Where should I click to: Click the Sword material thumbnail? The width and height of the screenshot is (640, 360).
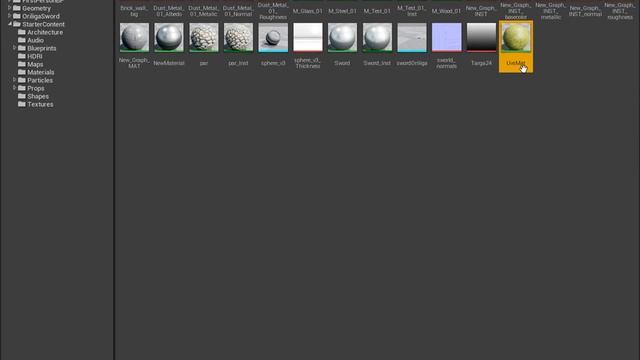coord(342,38)
